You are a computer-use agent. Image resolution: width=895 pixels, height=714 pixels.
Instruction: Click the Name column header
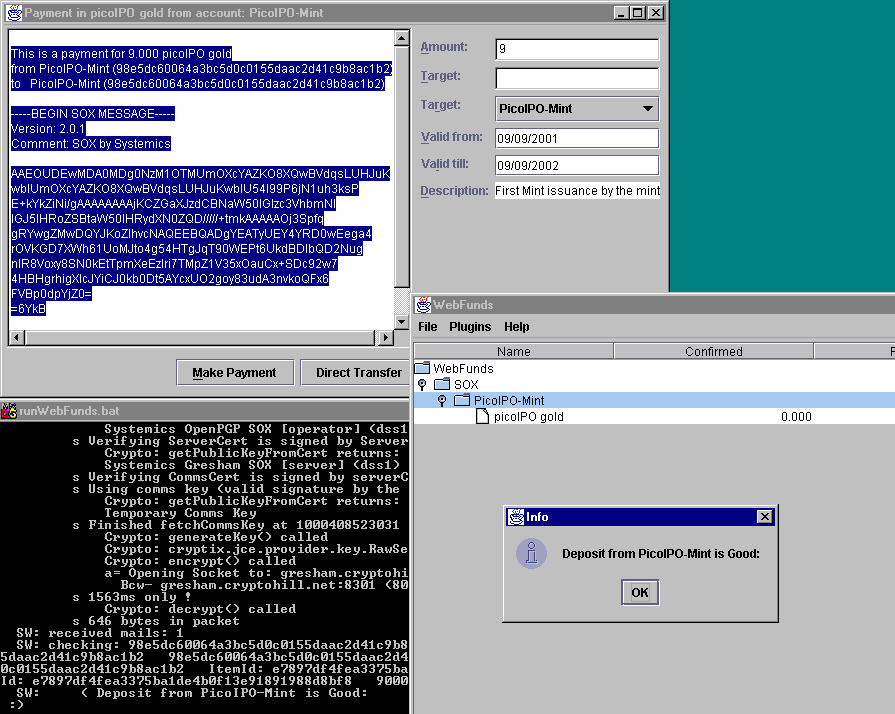(514, 351)
